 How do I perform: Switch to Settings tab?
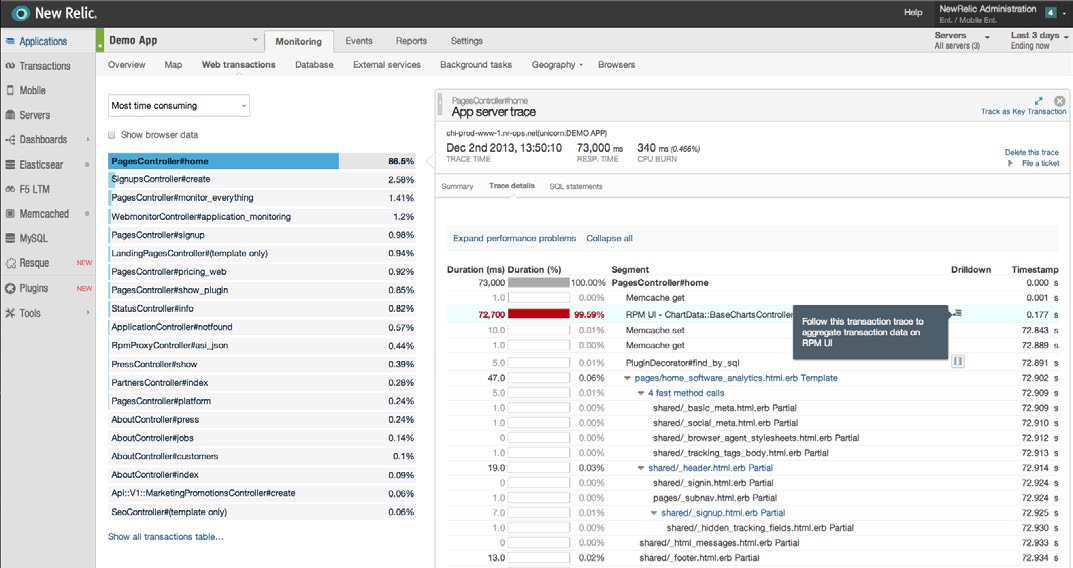pos(467,41)
